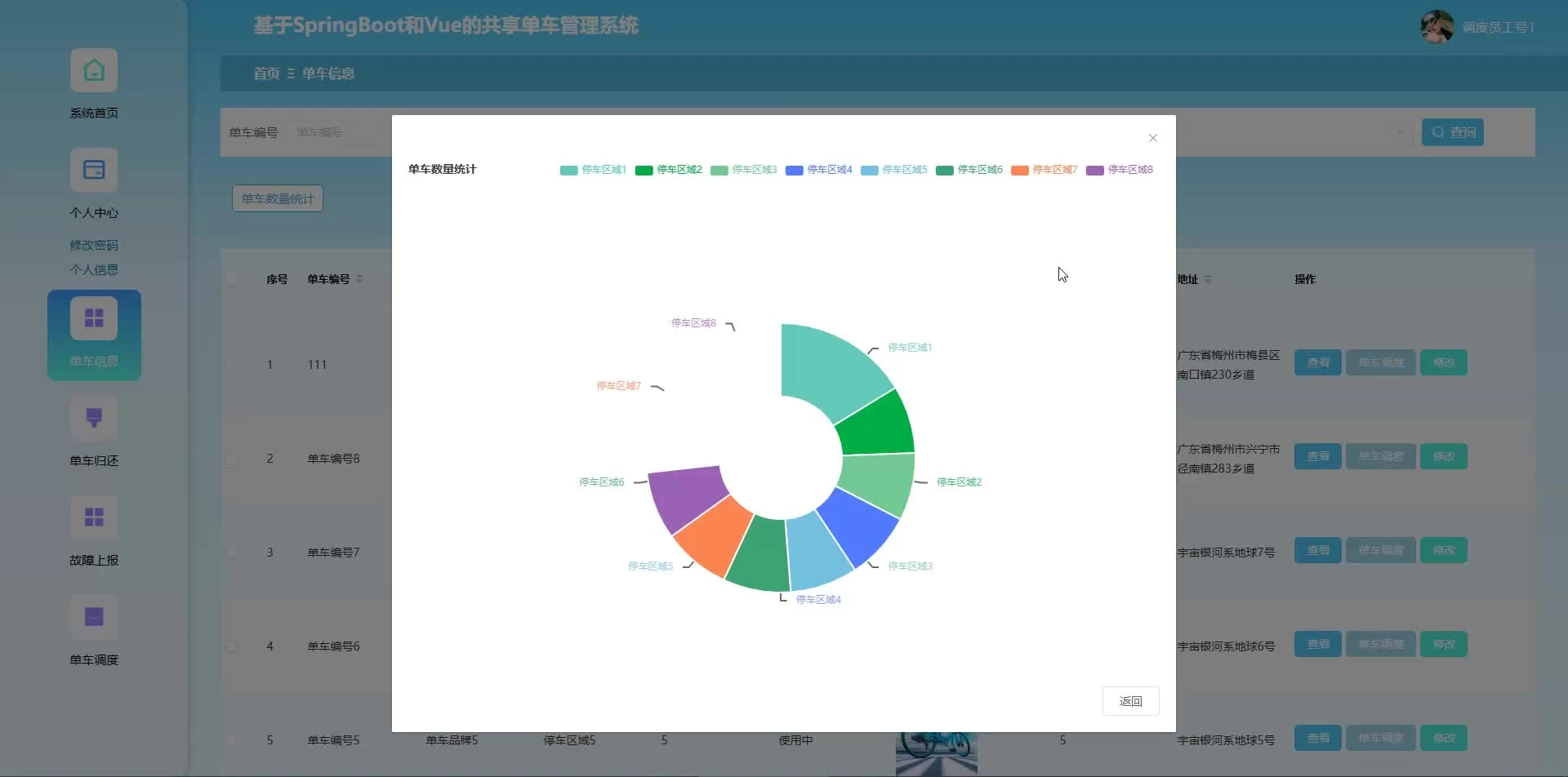Click 修改 for row 单车编号8
The image size is (1568, 777).
tap(1444, 456)
